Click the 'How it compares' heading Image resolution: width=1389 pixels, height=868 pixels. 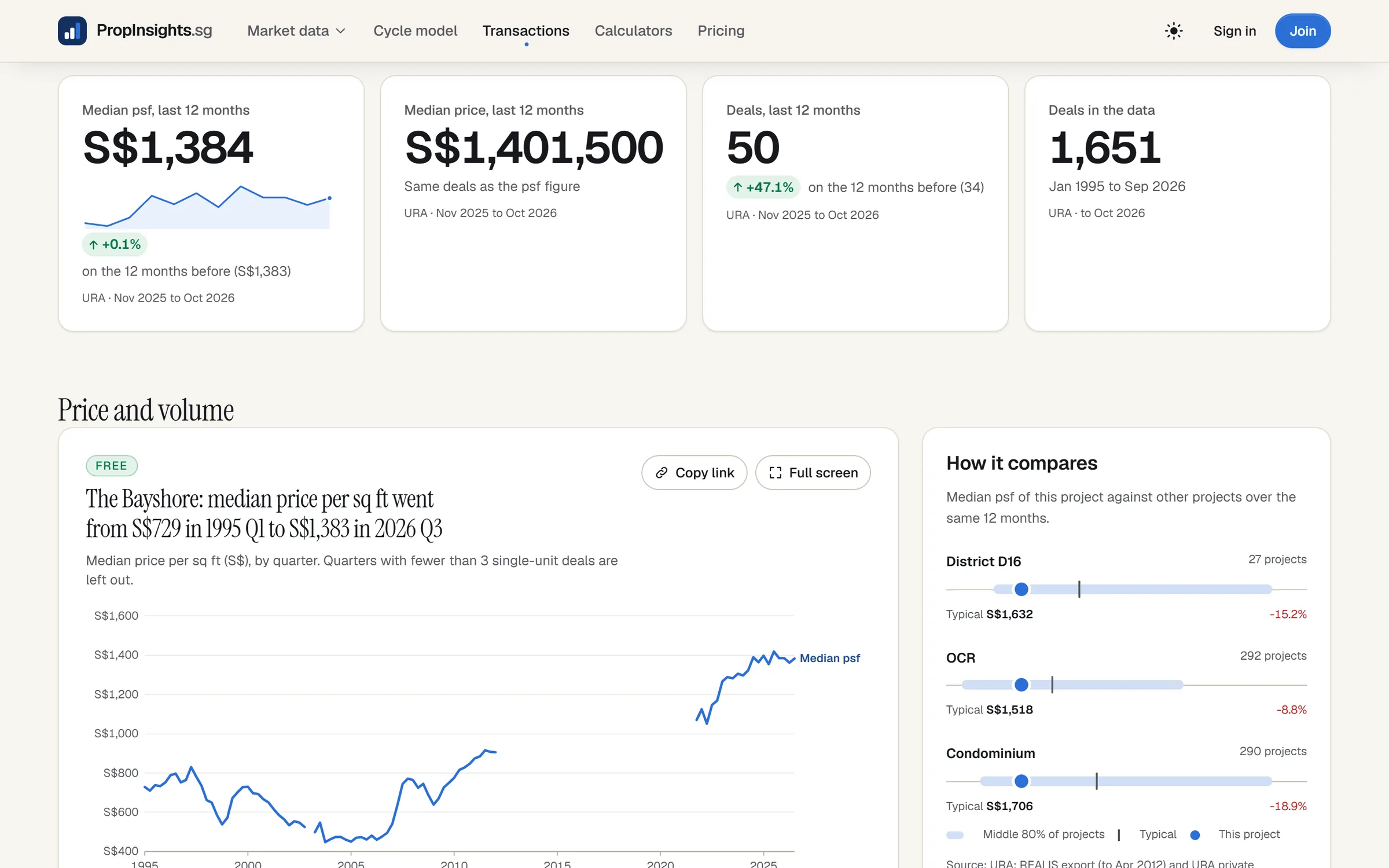pyautogui.click(x=1021, y=463)
